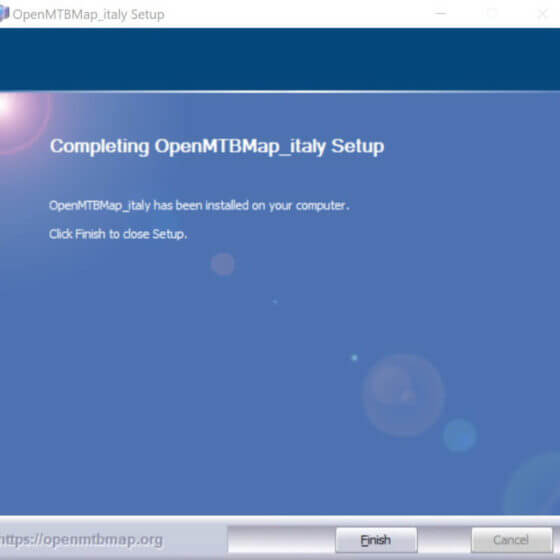
Task: Click the 'Completing OpenMTBMap_italy Setup' heading
Action: click(x=217, y=146)
